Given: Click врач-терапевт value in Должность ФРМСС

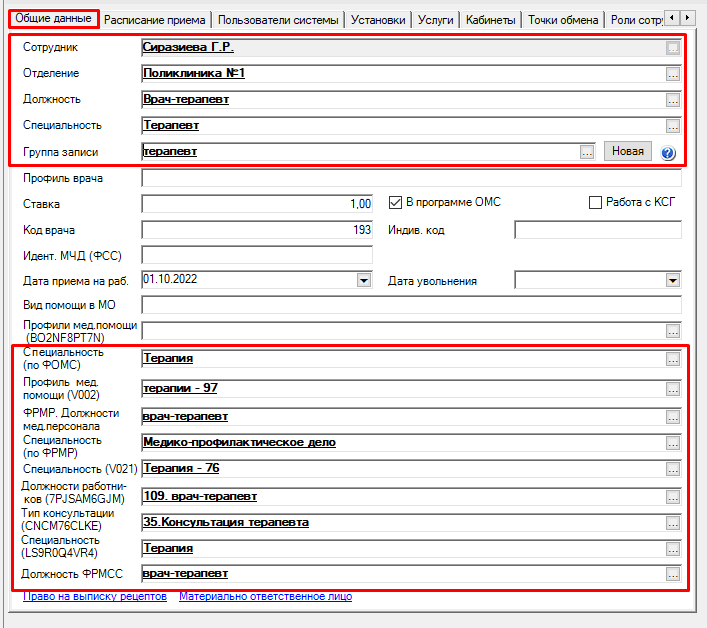Looking at the screenshot, I should [185, 573].
